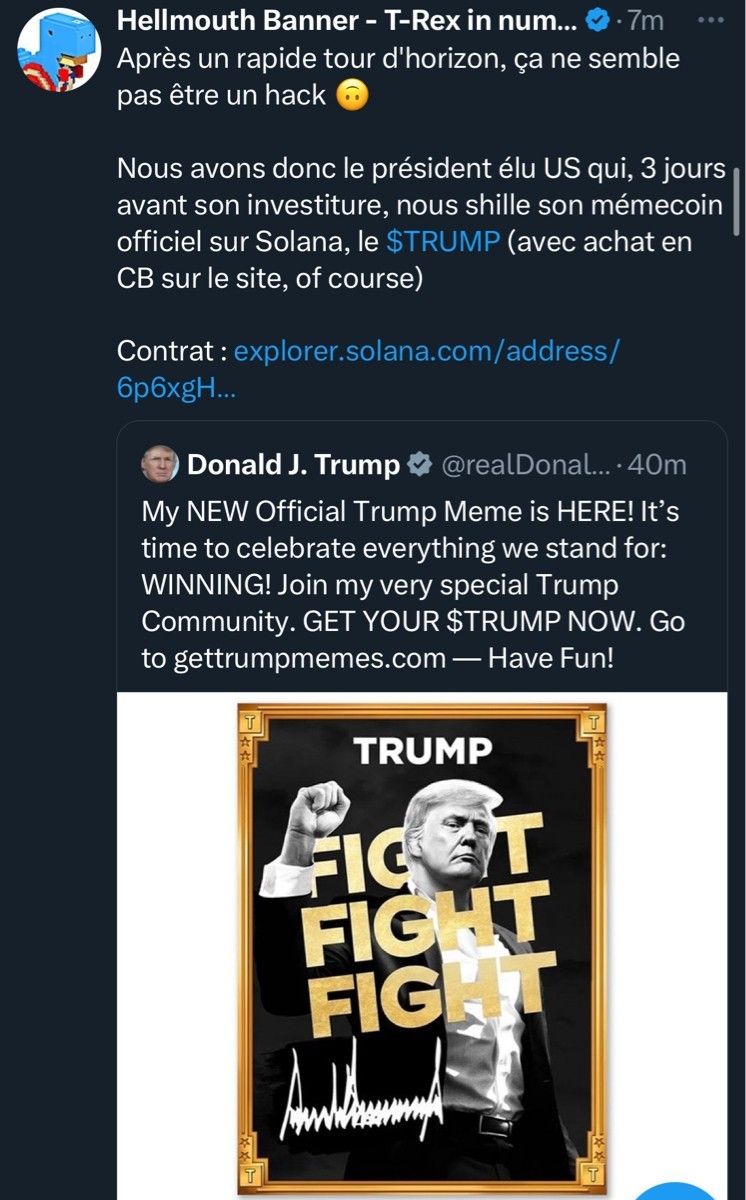Screen dimensions: 746x1200
Task: Click the Donald J. Trump display name
Action: click(x=293, y=465)
